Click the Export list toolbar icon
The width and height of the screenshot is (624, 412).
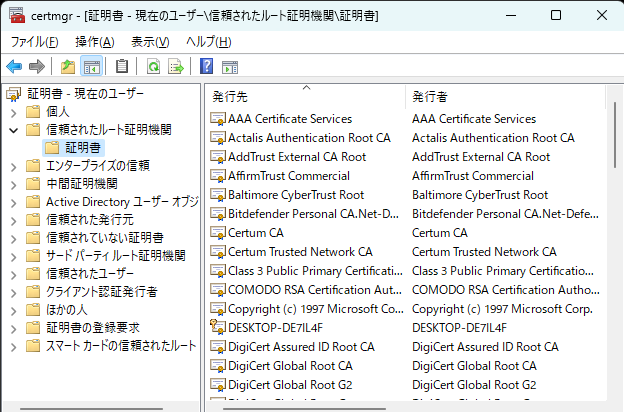[176, 66]
